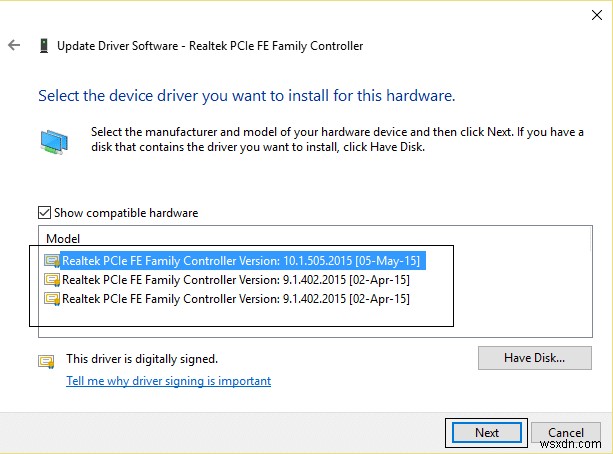The height and width of the screenshot is (454, 613).
Task: Click the digitally signed certificate icon
Action: tap(46, 360)
